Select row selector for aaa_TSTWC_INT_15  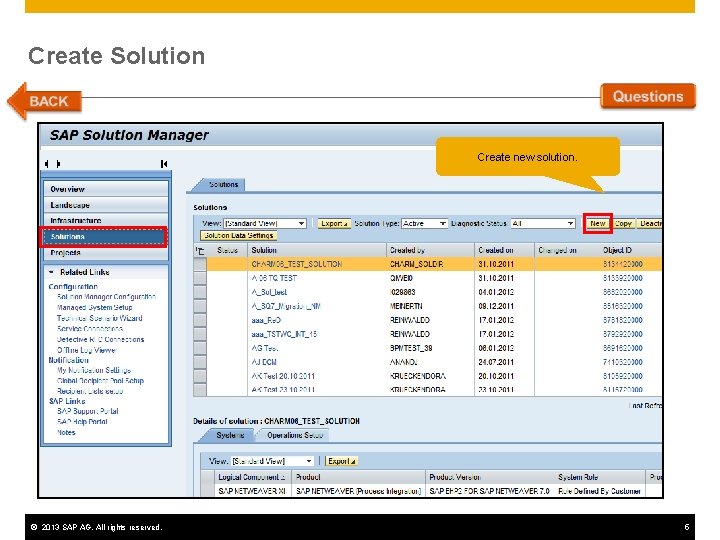click(200, 334)
